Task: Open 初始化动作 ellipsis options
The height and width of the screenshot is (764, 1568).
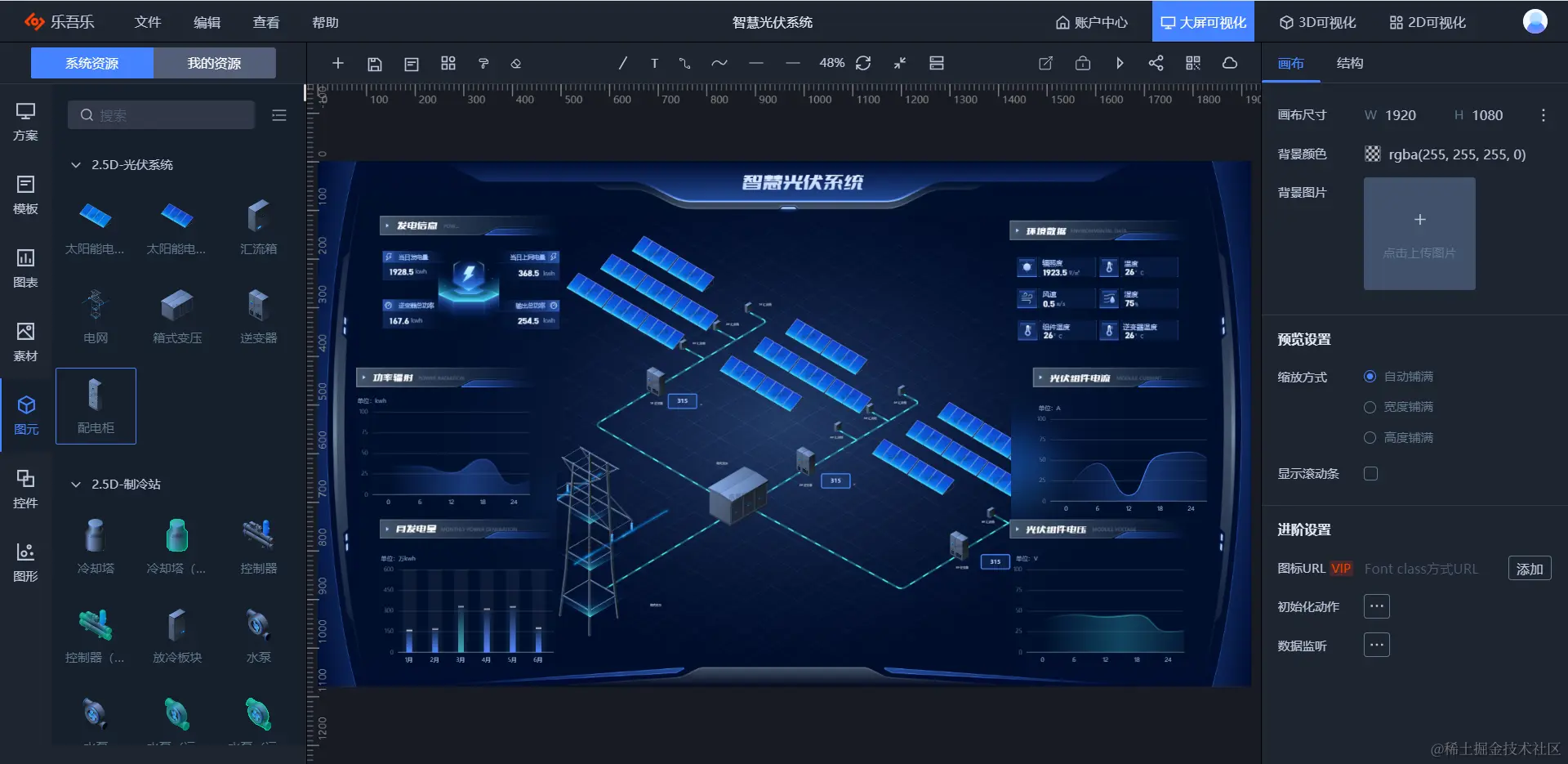Action: point(1377,606)
